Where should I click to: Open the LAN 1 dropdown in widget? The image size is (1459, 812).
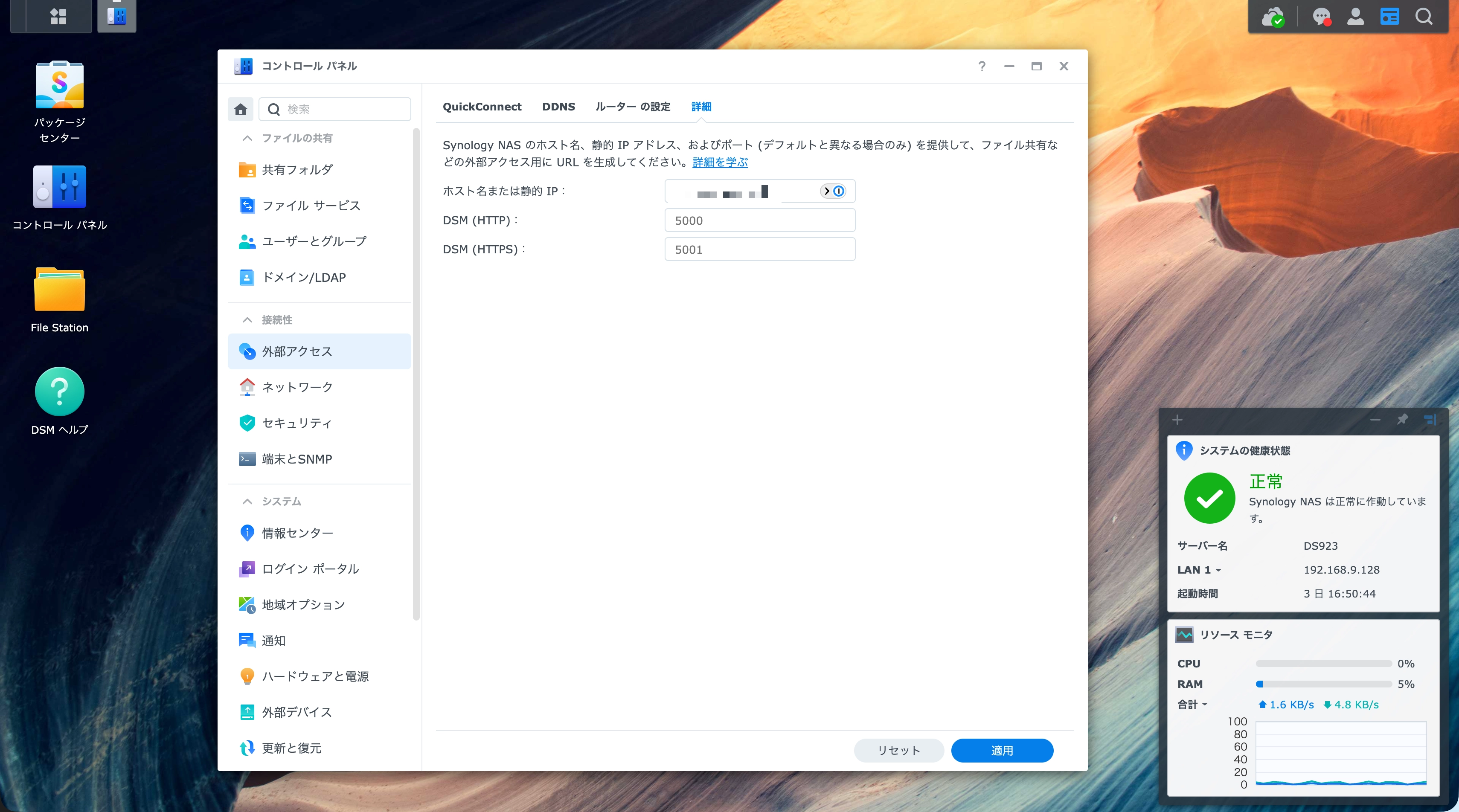[x=1199, y=570]
